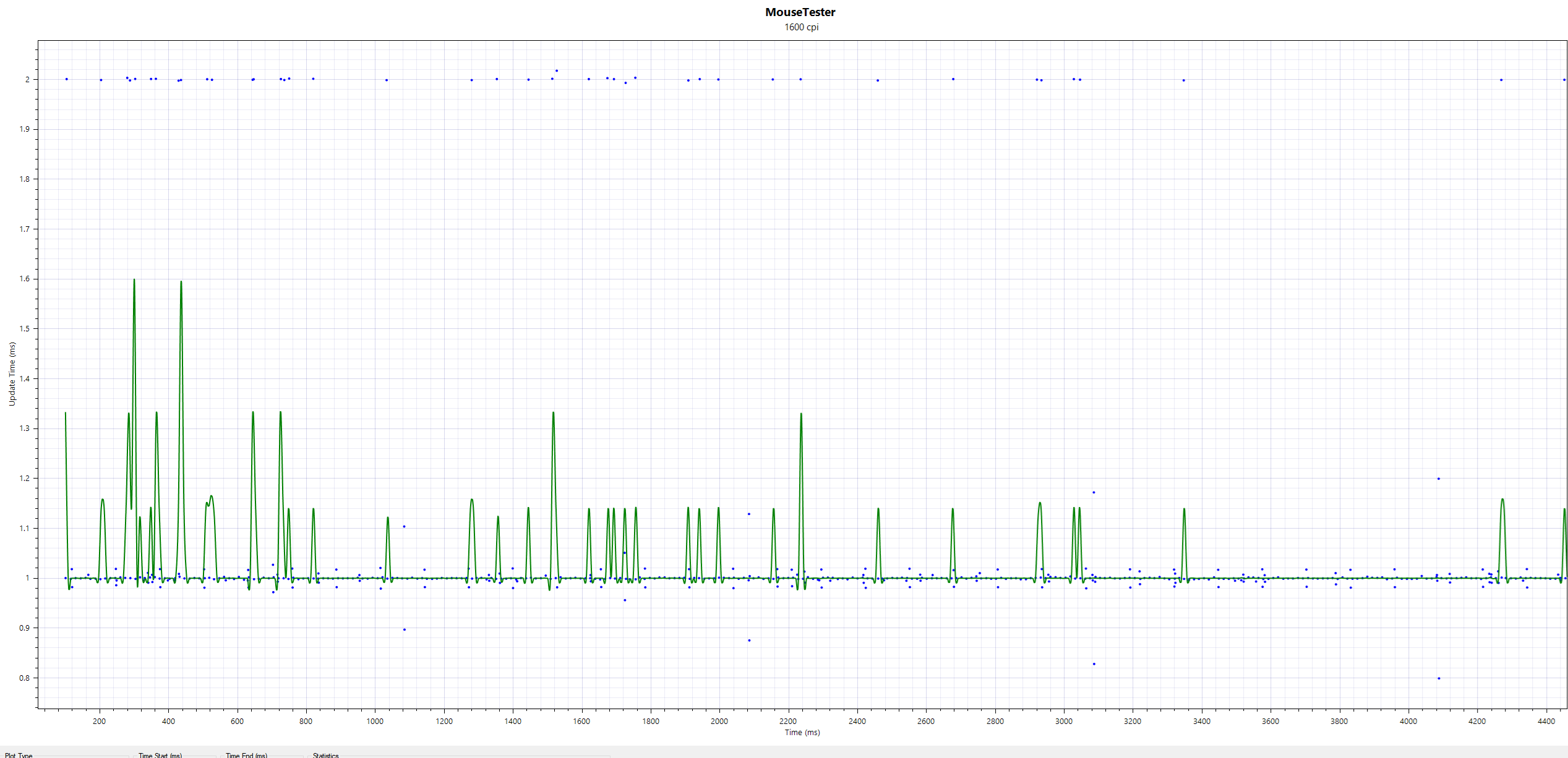The width and height of the screenshot is (1568, 758).
Task: Click the green peak near 2240 ms
Action: click(x=801, y=415)
